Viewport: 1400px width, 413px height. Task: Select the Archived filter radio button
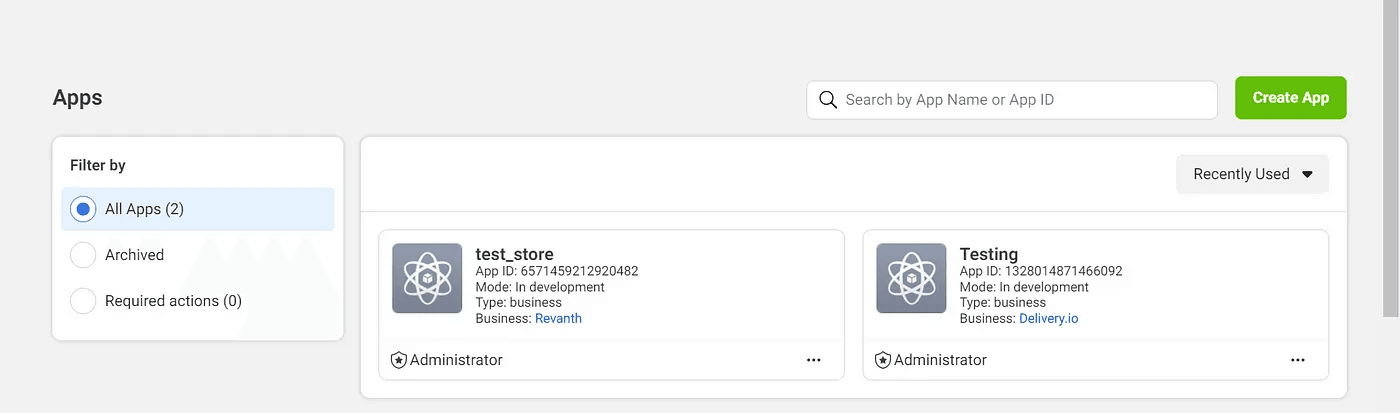[x=83, y=255]
